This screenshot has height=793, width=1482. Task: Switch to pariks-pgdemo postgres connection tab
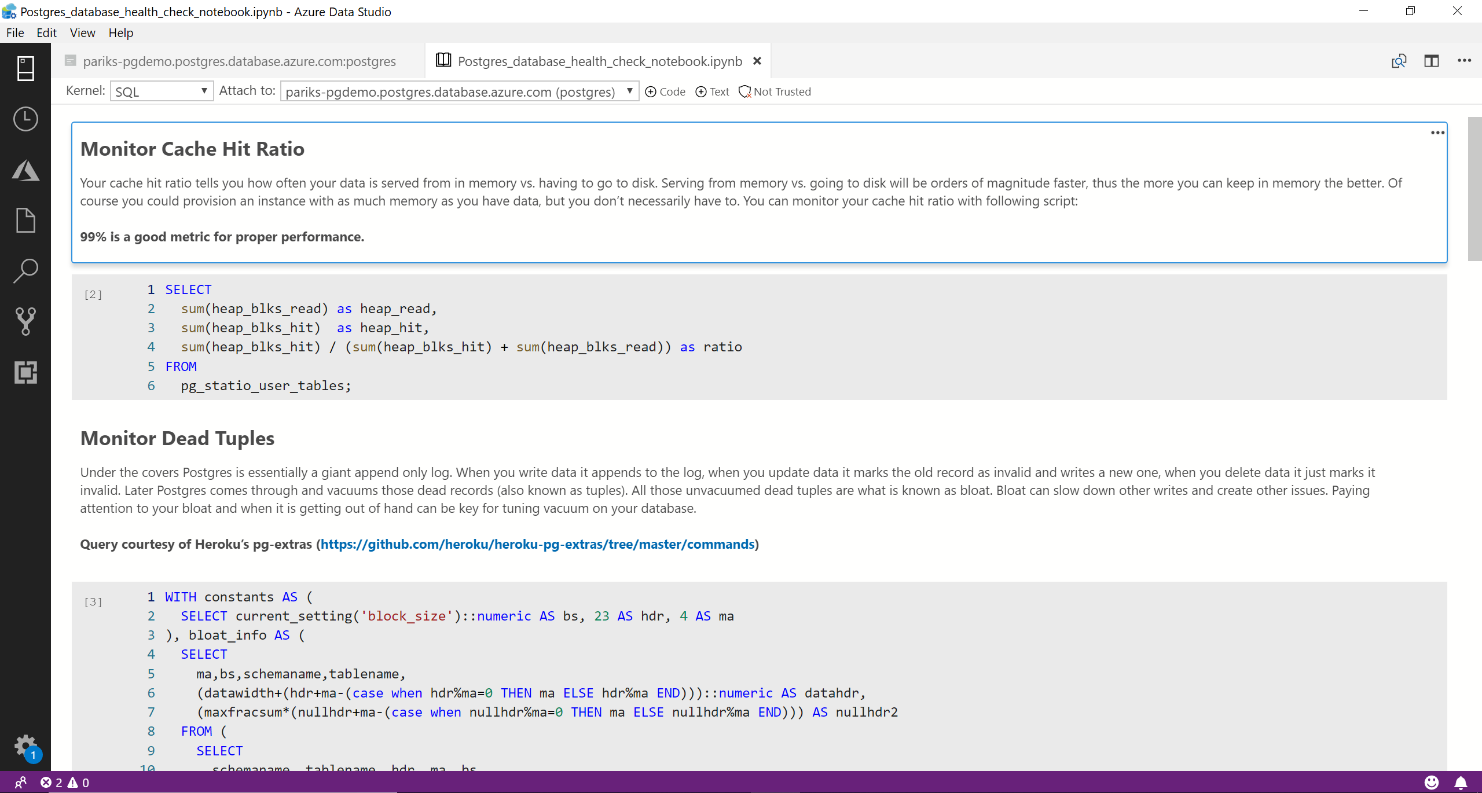[x=240, y=61]
